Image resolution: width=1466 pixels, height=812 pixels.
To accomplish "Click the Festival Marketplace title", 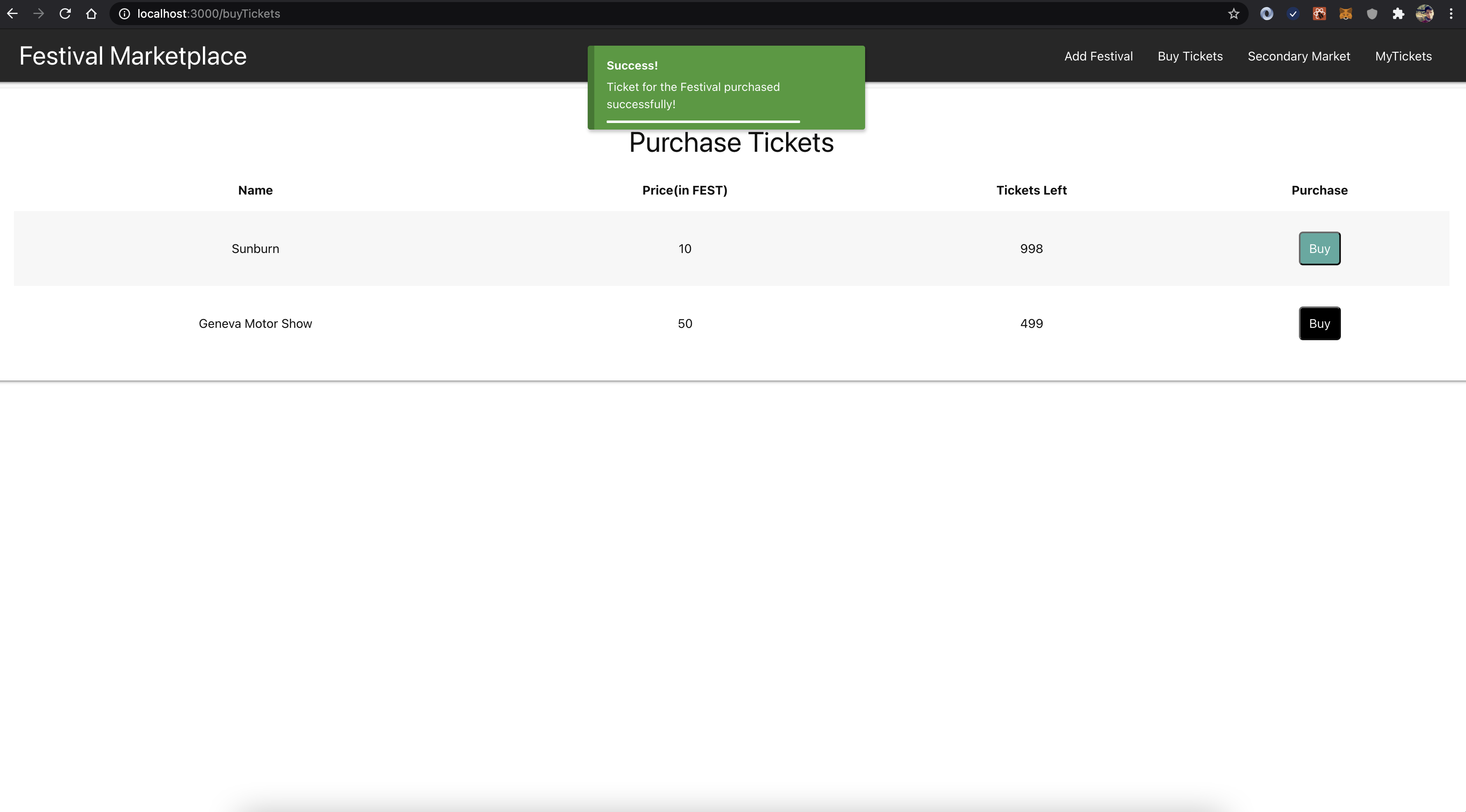I will click(133, 56).
